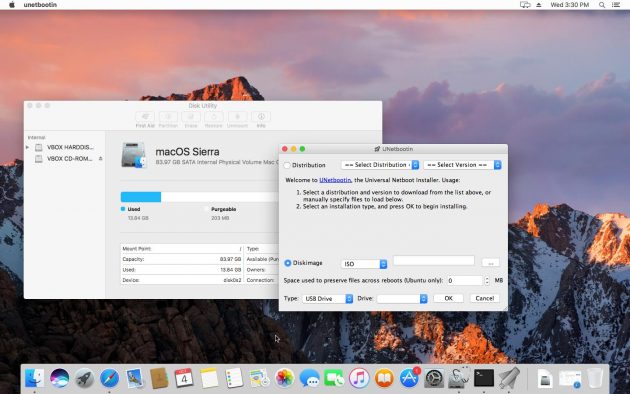Expand the VBOX HARDDISK disclosure triangle
This screenshot has height=394, width=630.
(x=27, y=147)
